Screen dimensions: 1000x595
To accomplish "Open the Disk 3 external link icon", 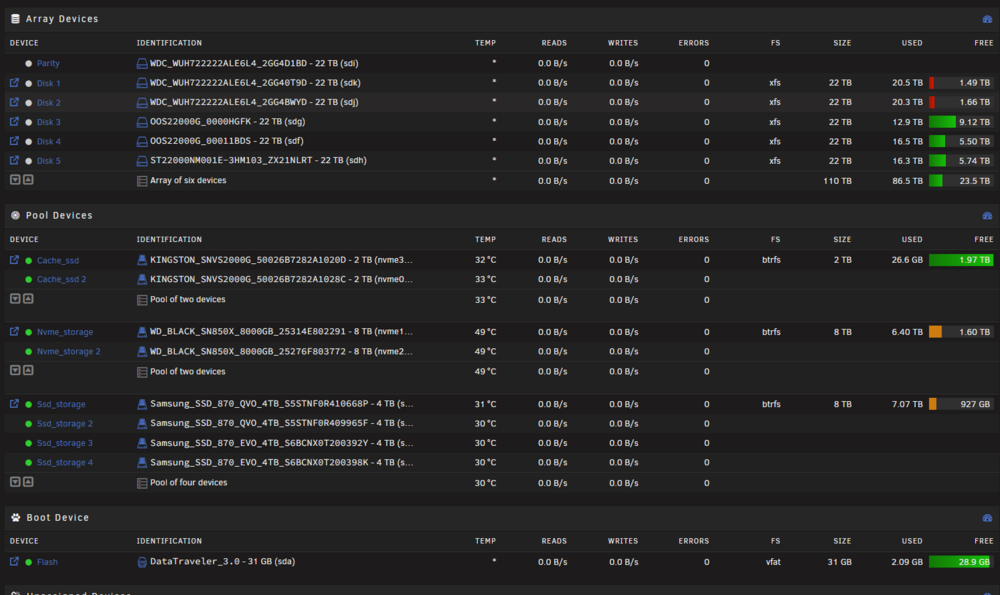I will tap(14, 122).
